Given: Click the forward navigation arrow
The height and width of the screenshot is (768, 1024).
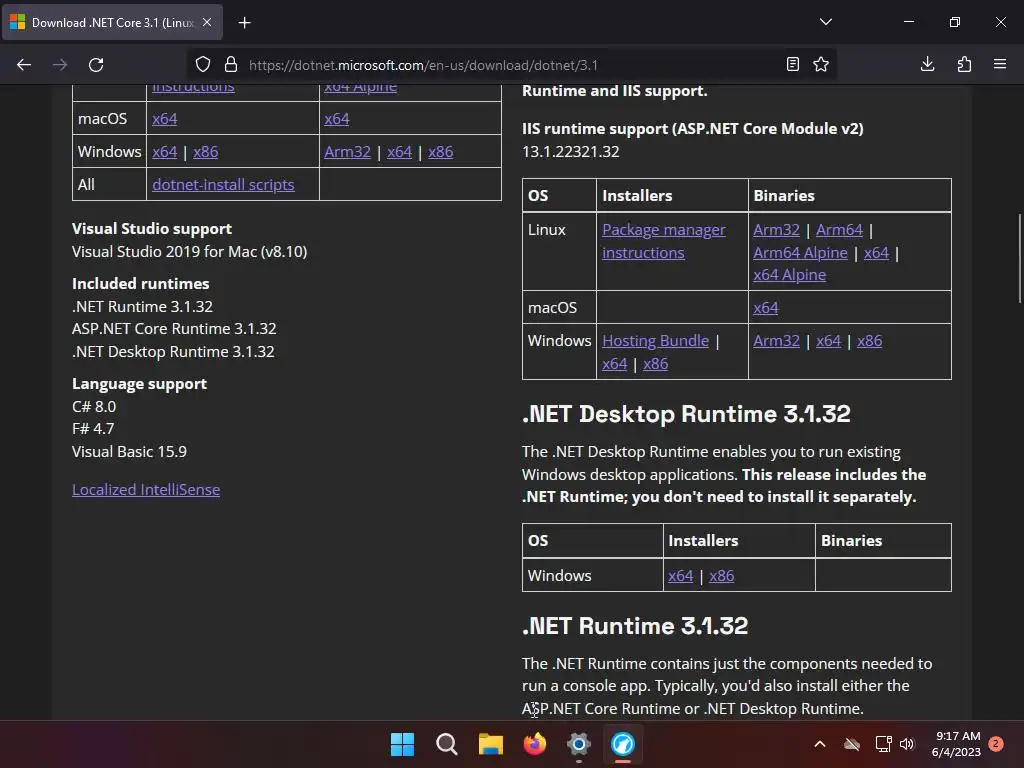Looking at the screenshot, I should coord(60,65).
